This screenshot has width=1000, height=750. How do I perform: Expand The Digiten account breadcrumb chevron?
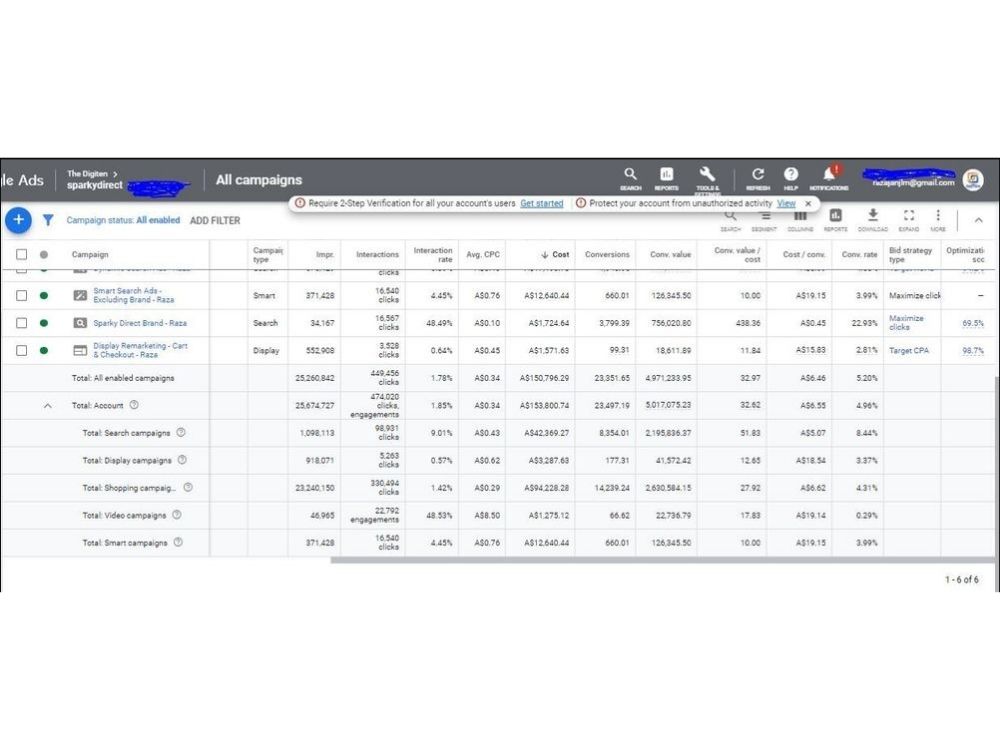pyautogui.click(x=115, y=173)
